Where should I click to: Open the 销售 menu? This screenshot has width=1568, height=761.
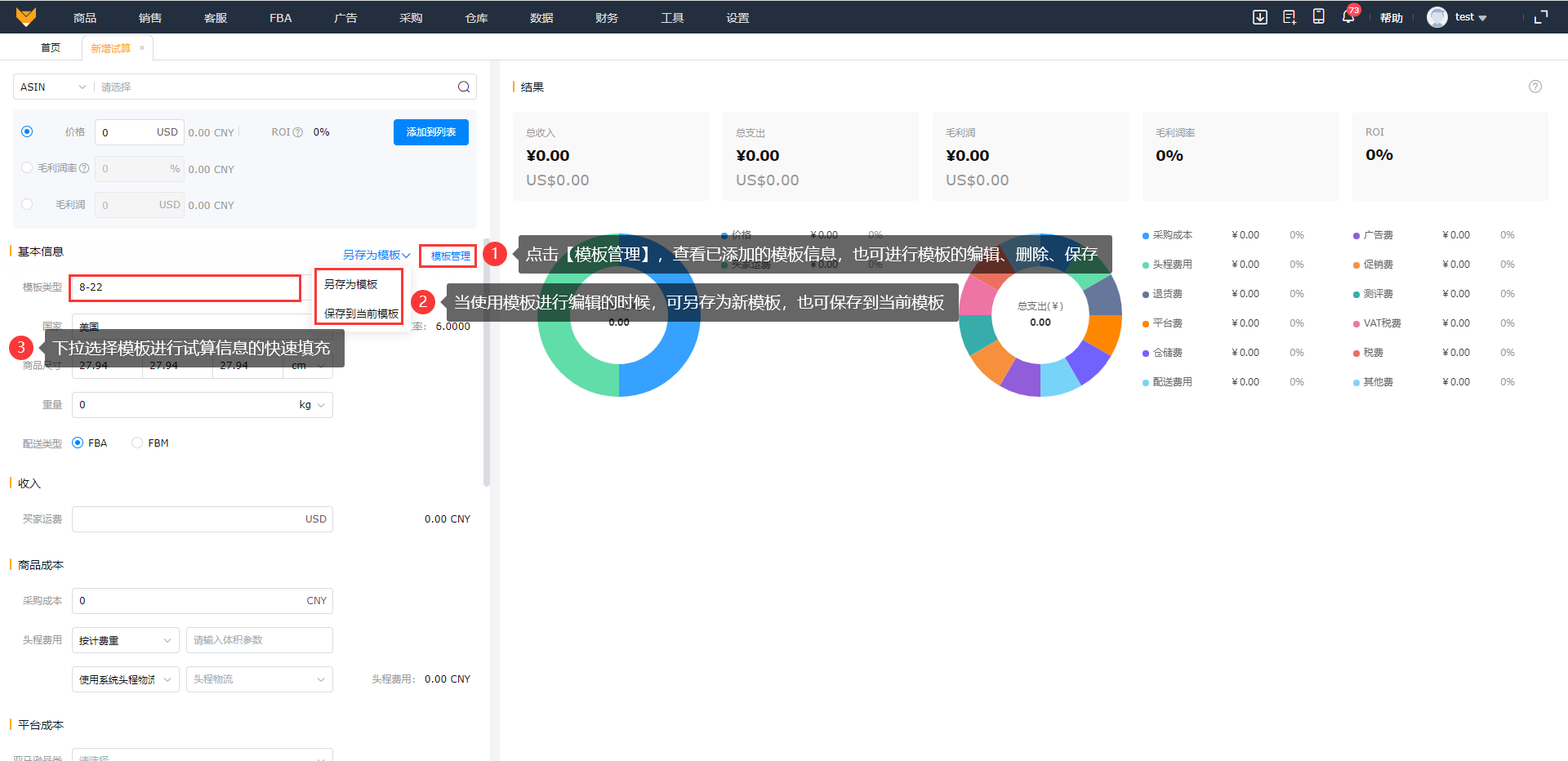pos(150,18)
